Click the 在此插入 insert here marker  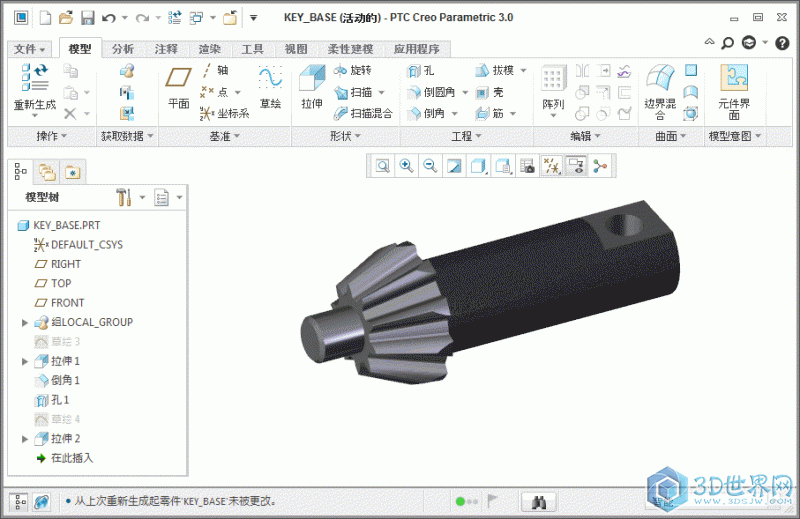coord(64,458)
